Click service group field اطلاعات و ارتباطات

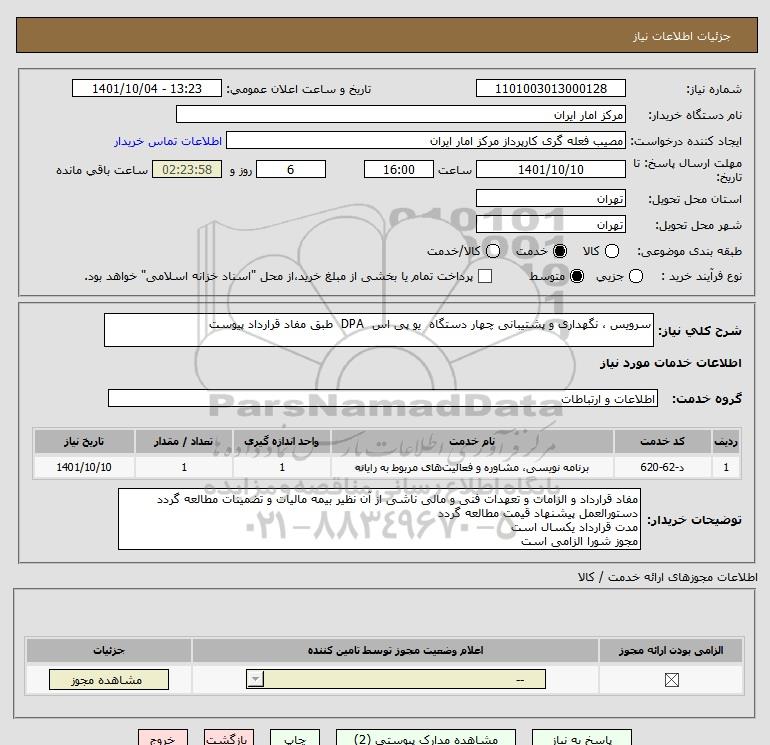coord(383,398)
